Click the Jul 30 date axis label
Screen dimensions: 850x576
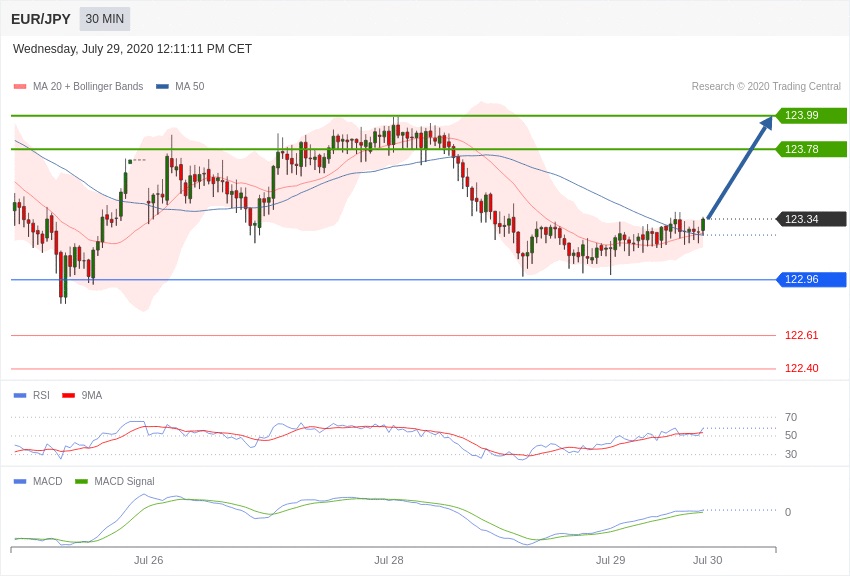point(707,560)
